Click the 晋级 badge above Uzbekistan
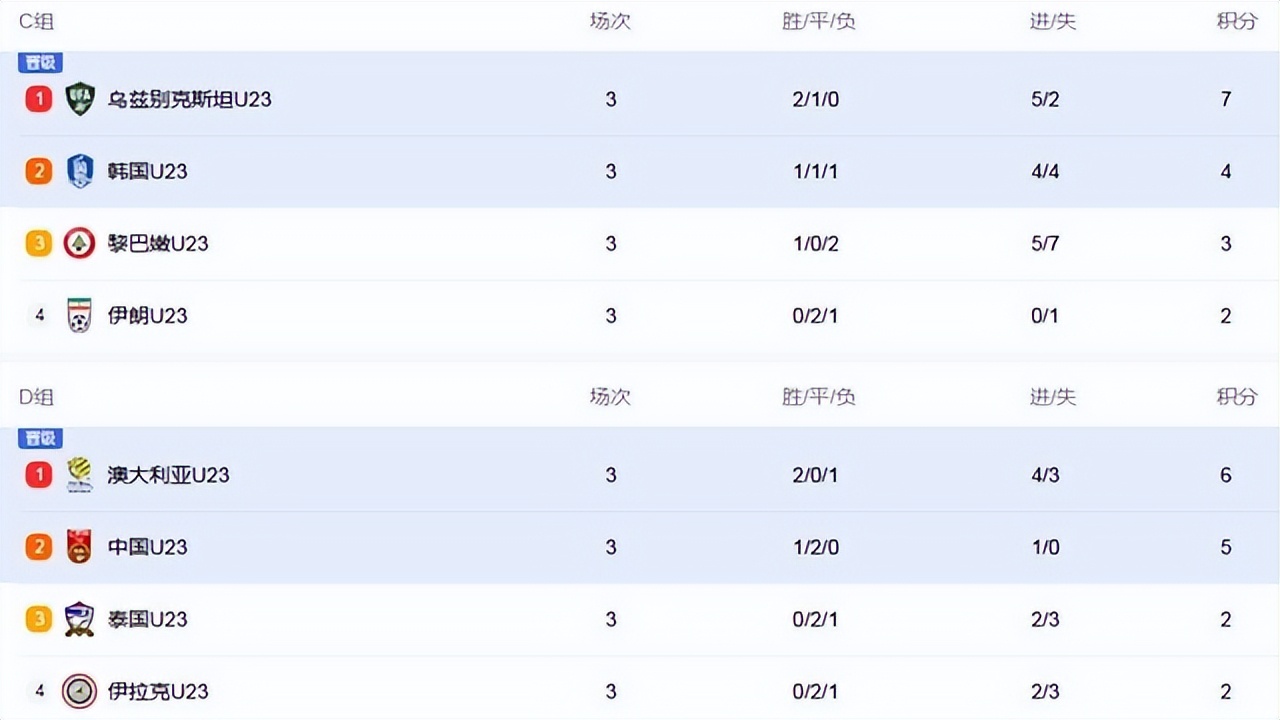The width and height of the screenshot is (1280, 720). [x=41, y=63]
